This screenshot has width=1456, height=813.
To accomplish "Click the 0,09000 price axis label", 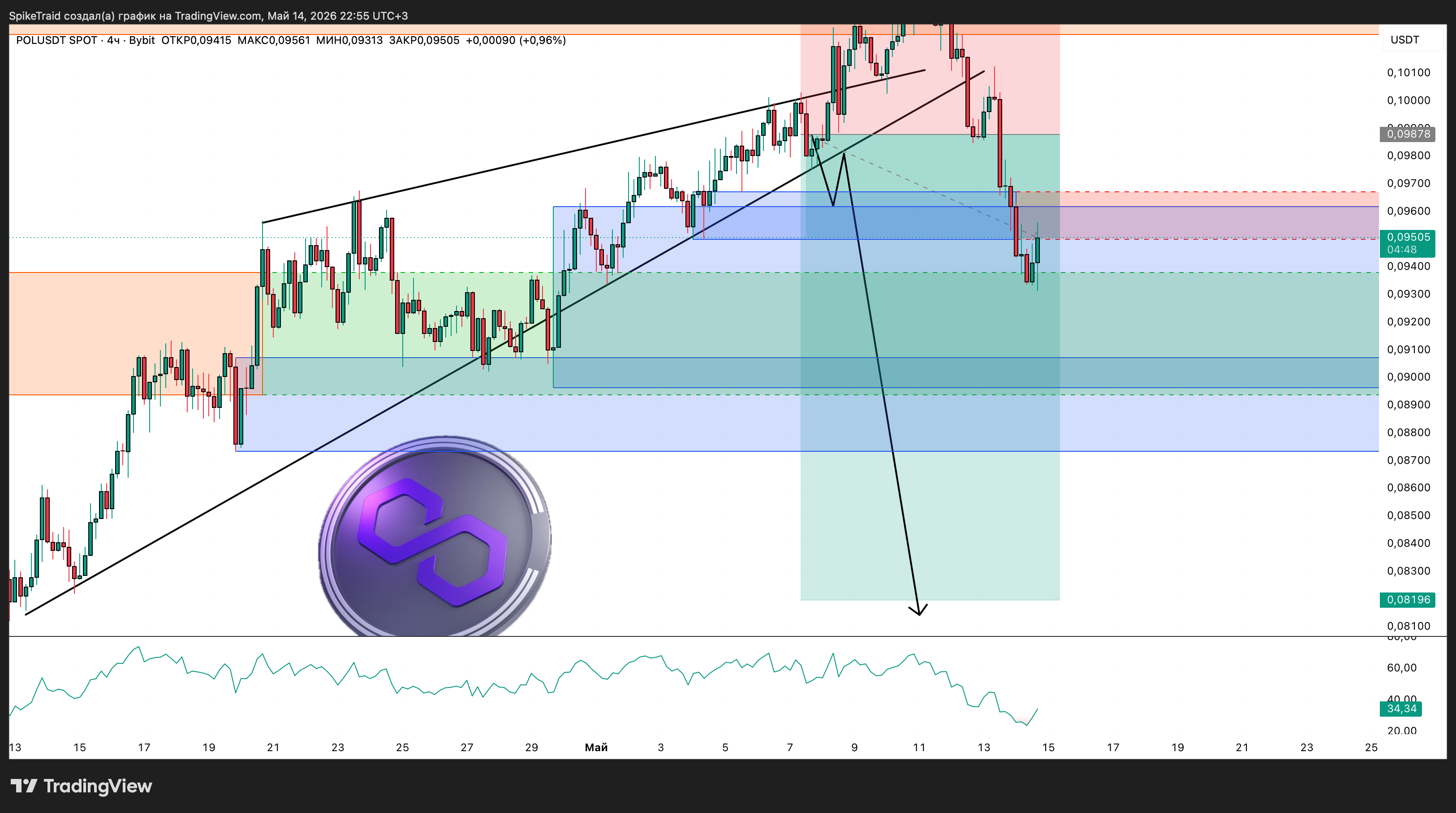I will (1409, 377).
